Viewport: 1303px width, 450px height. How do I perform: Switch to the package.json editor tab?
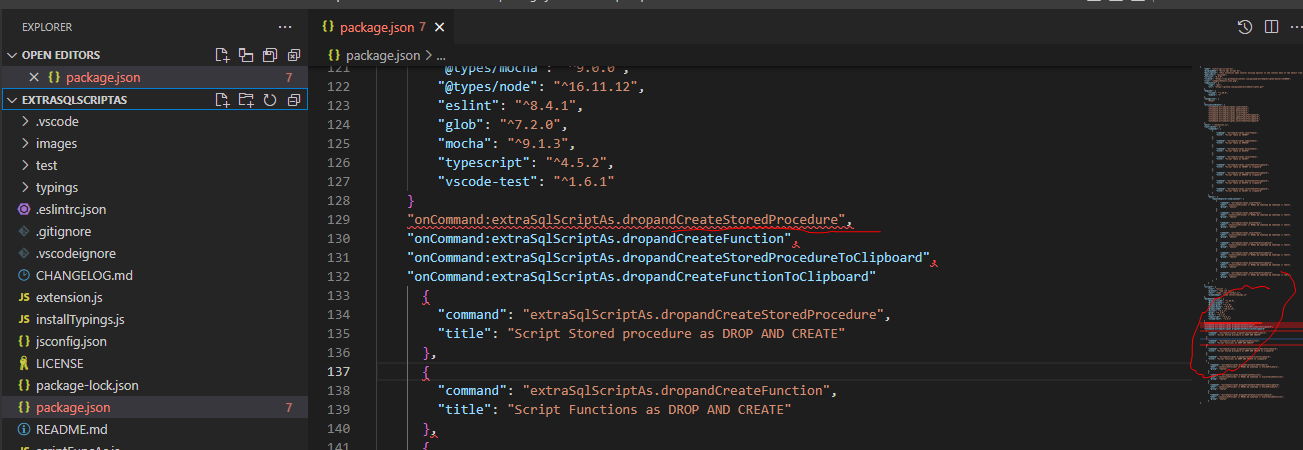point(379,27)
